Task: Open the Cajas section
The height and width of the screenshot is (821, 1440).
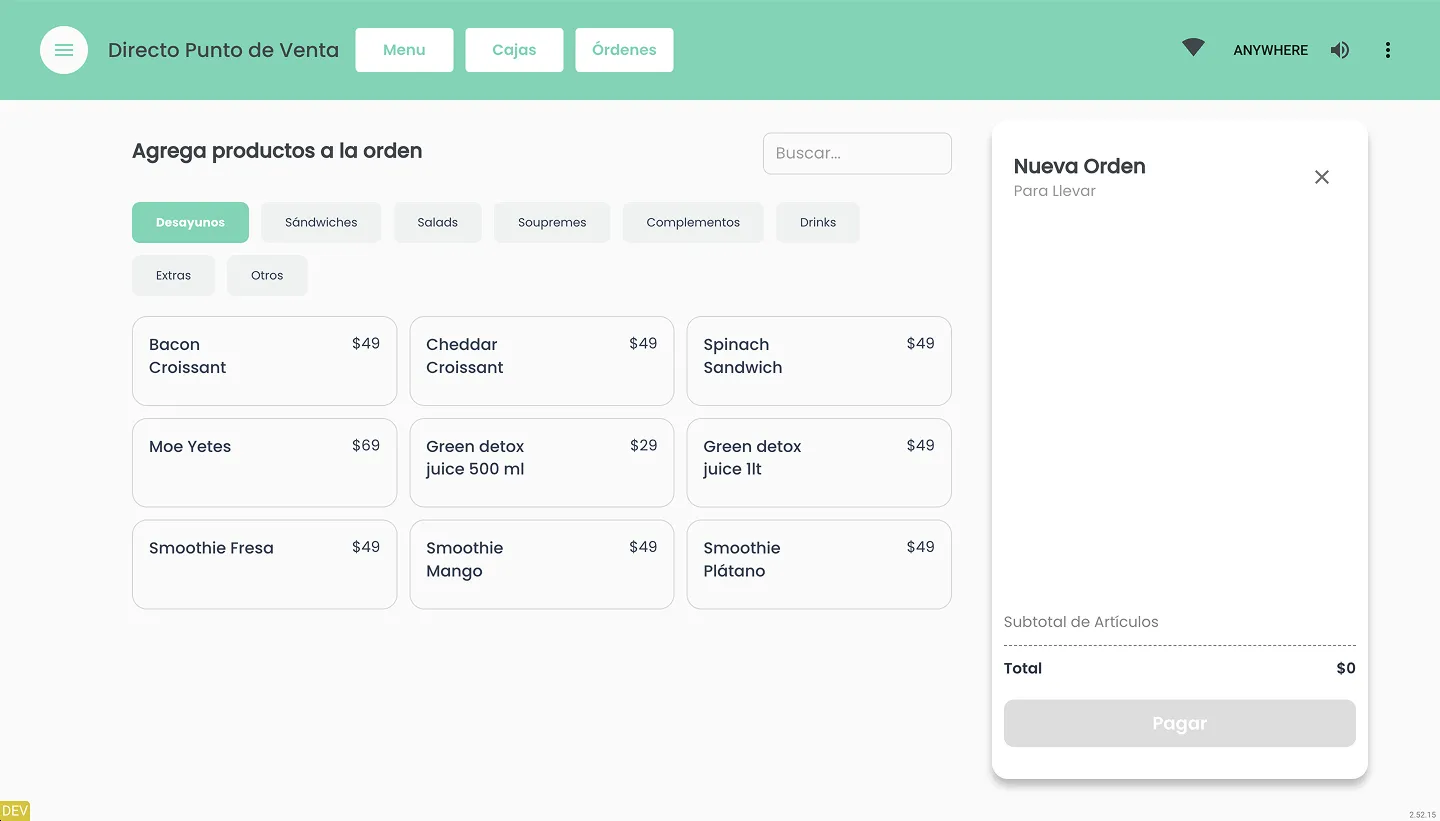Action: pos(514,50)
